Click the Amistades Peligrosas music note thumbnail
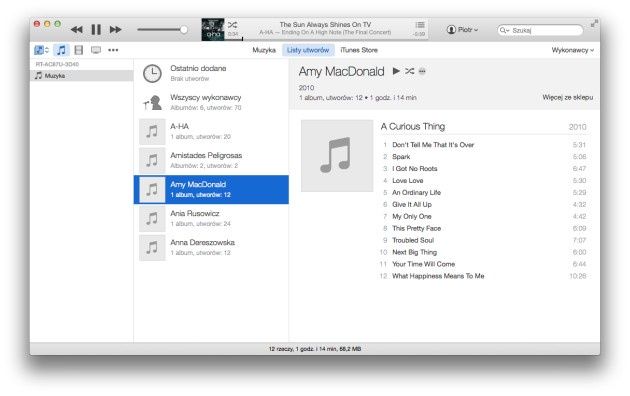630x396 pixels. pyautogui.click(x=152, y=160)
